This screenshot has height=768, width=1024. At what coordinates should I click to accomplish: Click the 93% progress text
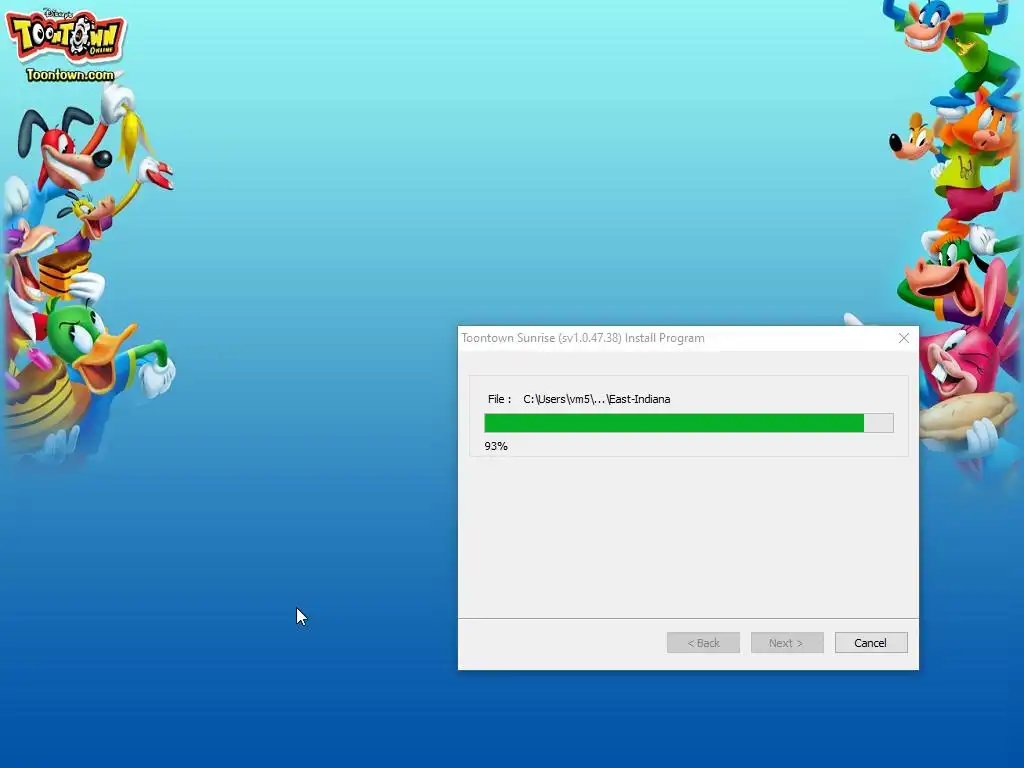pos(496,447)
